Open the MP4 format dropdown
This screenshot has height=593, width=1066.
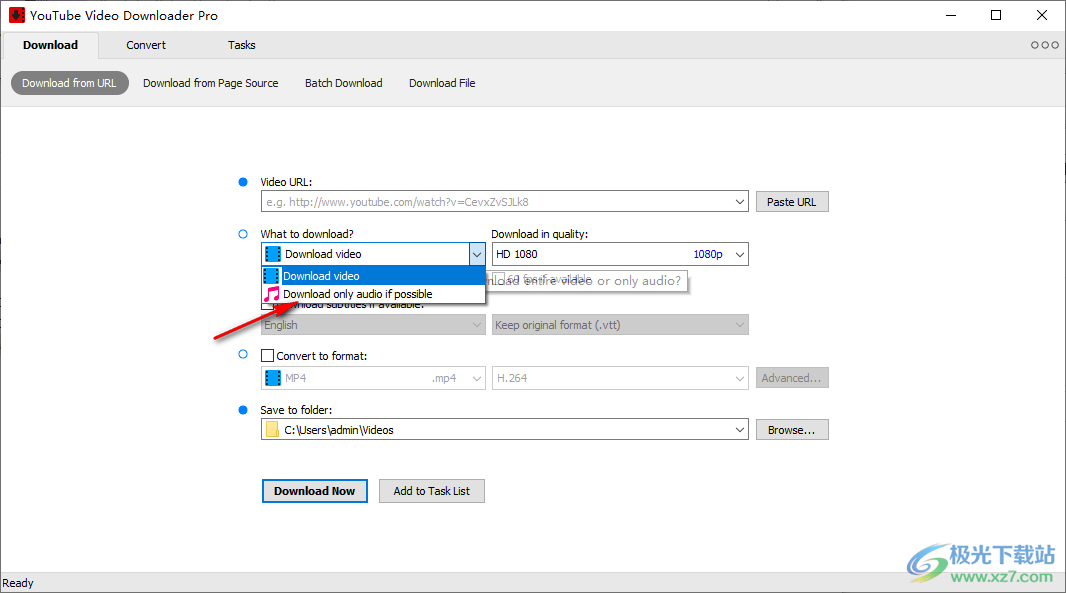[373, 378]
